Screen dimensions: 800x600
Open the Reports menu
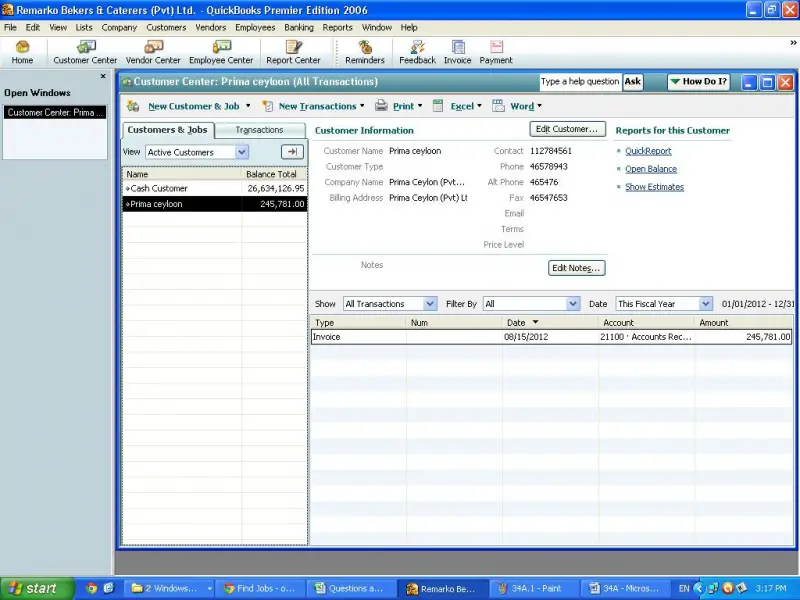(x=337, y=28)
